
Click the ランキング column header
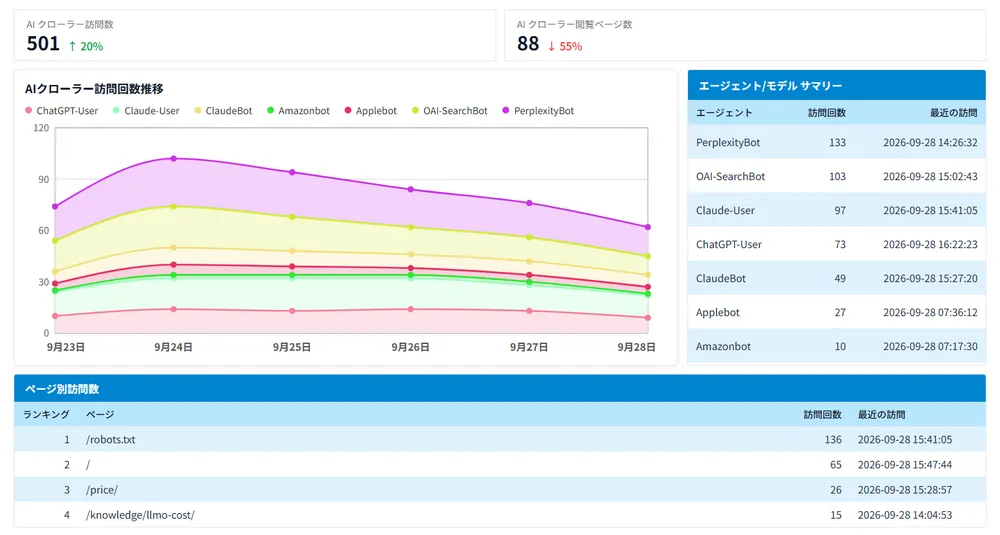coord(46,414)
